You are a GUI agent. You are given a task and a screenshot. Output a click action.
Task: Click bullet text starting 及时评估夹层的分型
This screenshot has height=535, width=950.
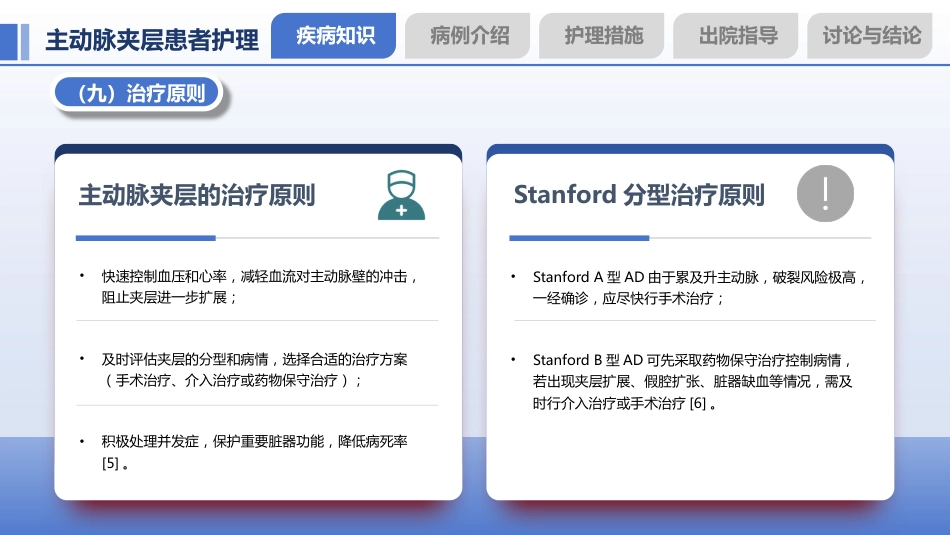click(x=254, y=370)
